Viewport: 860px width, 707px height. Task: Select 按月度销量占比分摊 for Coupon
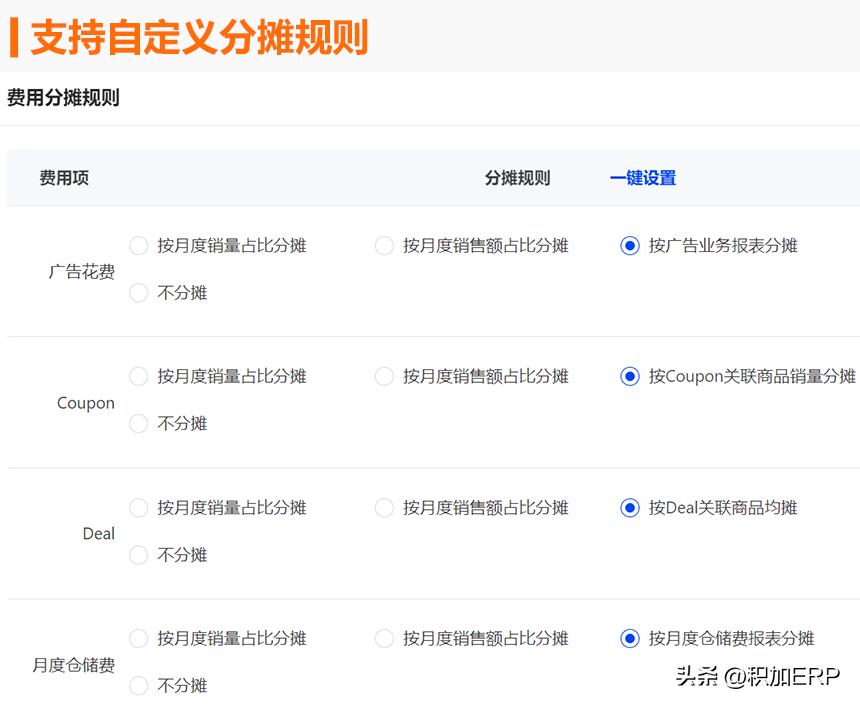click(x=138, y=376)
